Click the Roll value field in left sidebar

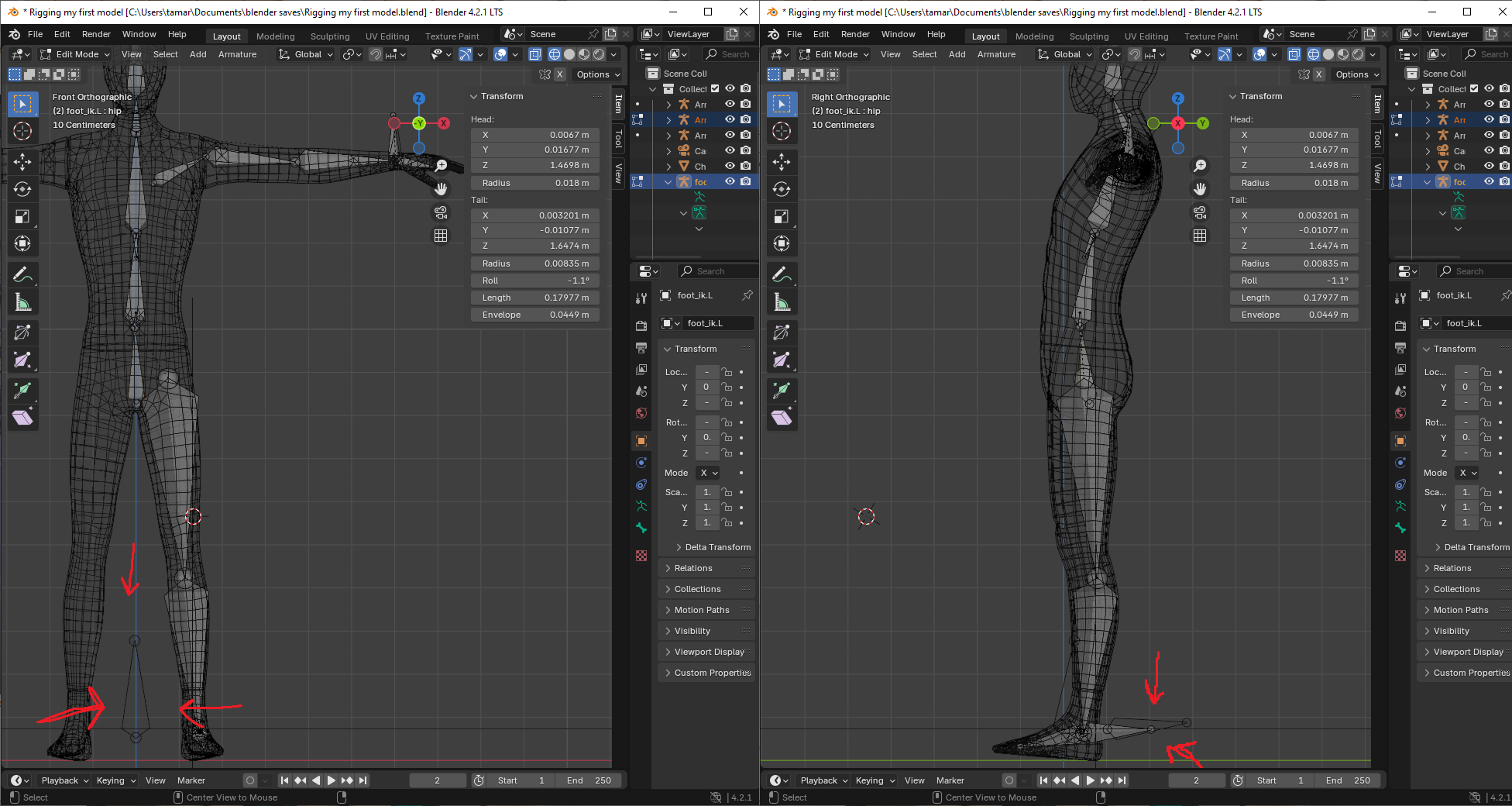(534, 281)
